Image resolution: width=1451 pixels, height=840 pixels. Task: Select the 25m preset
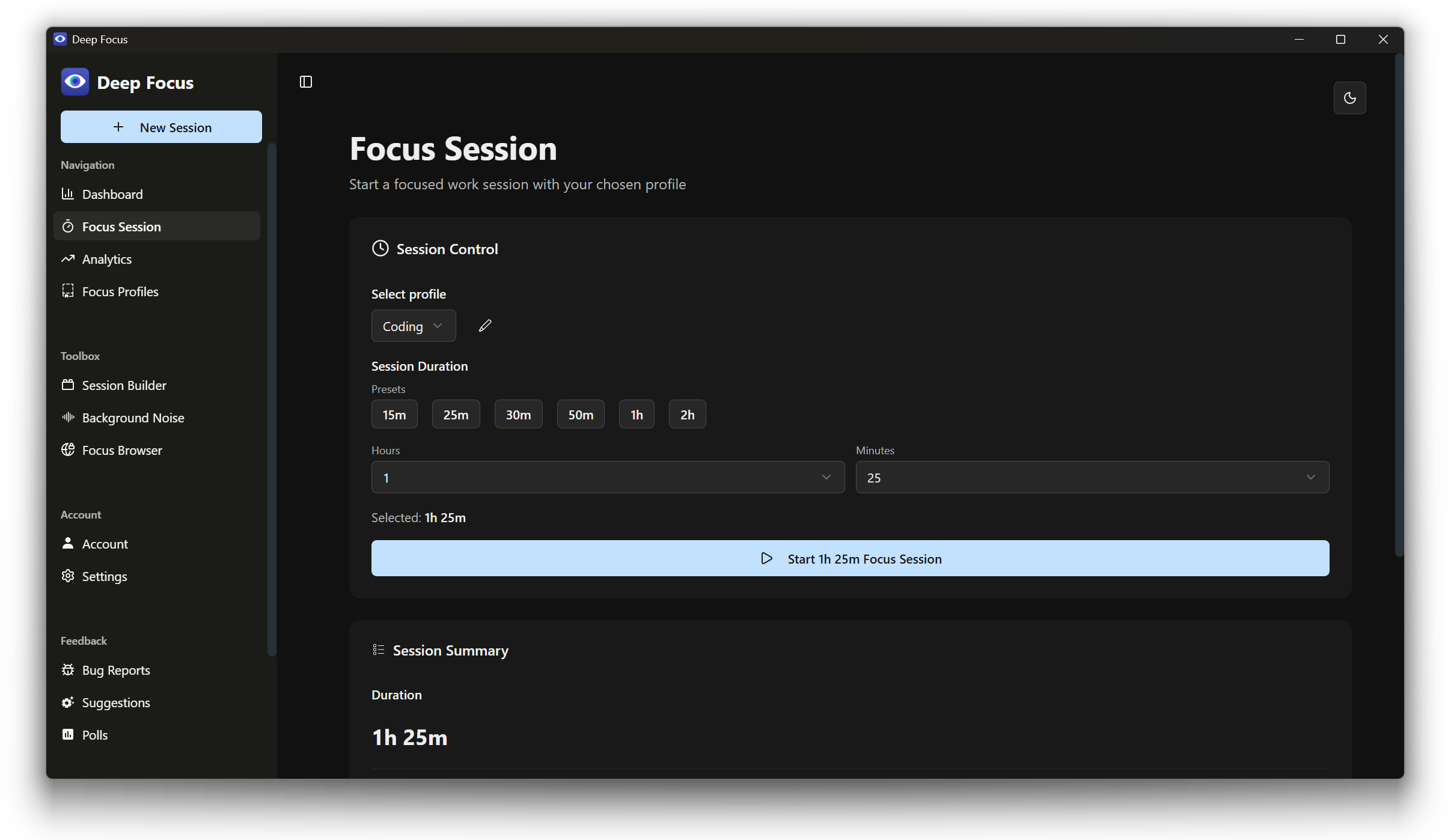(456, 414)
